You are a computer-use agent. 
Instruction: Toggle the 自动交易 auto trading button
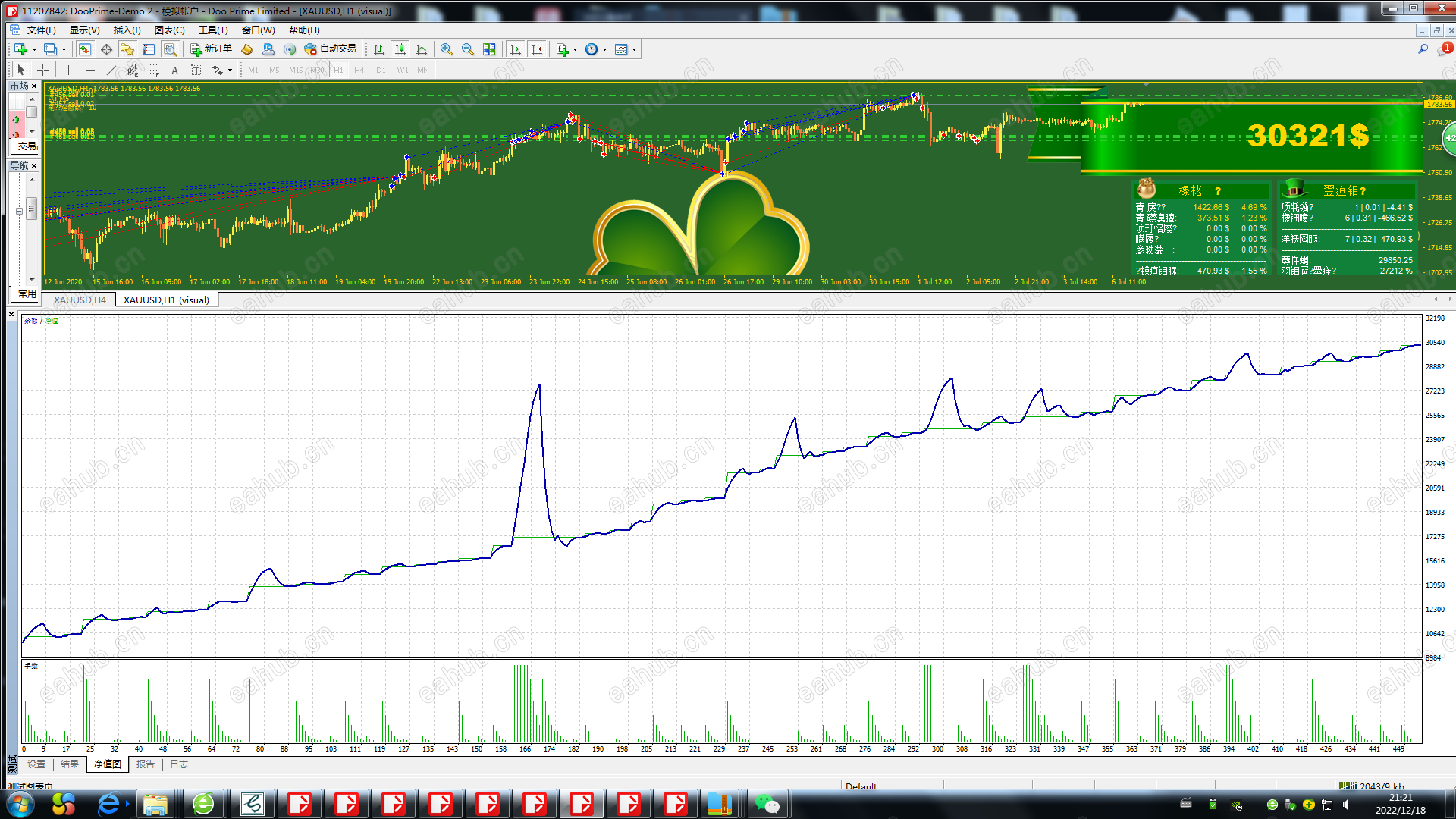point(330,49)
